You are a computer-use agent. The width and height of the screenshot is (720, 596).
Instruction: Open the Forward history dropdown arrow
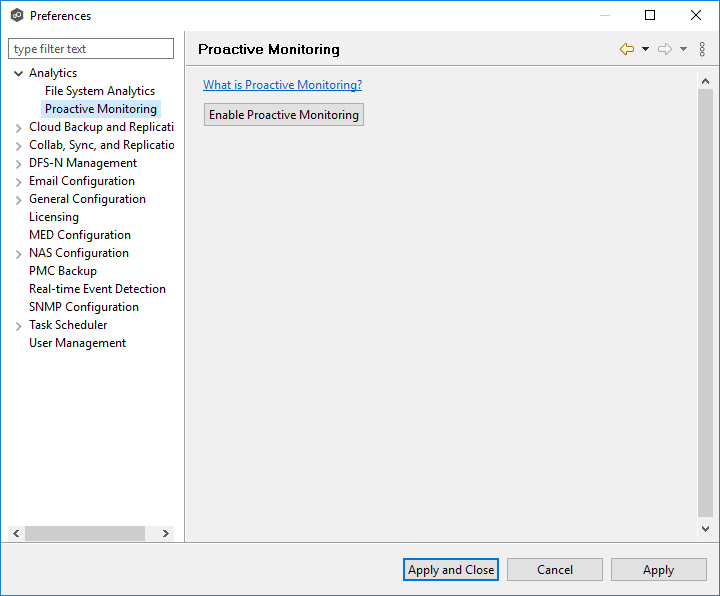pos(683,49)
